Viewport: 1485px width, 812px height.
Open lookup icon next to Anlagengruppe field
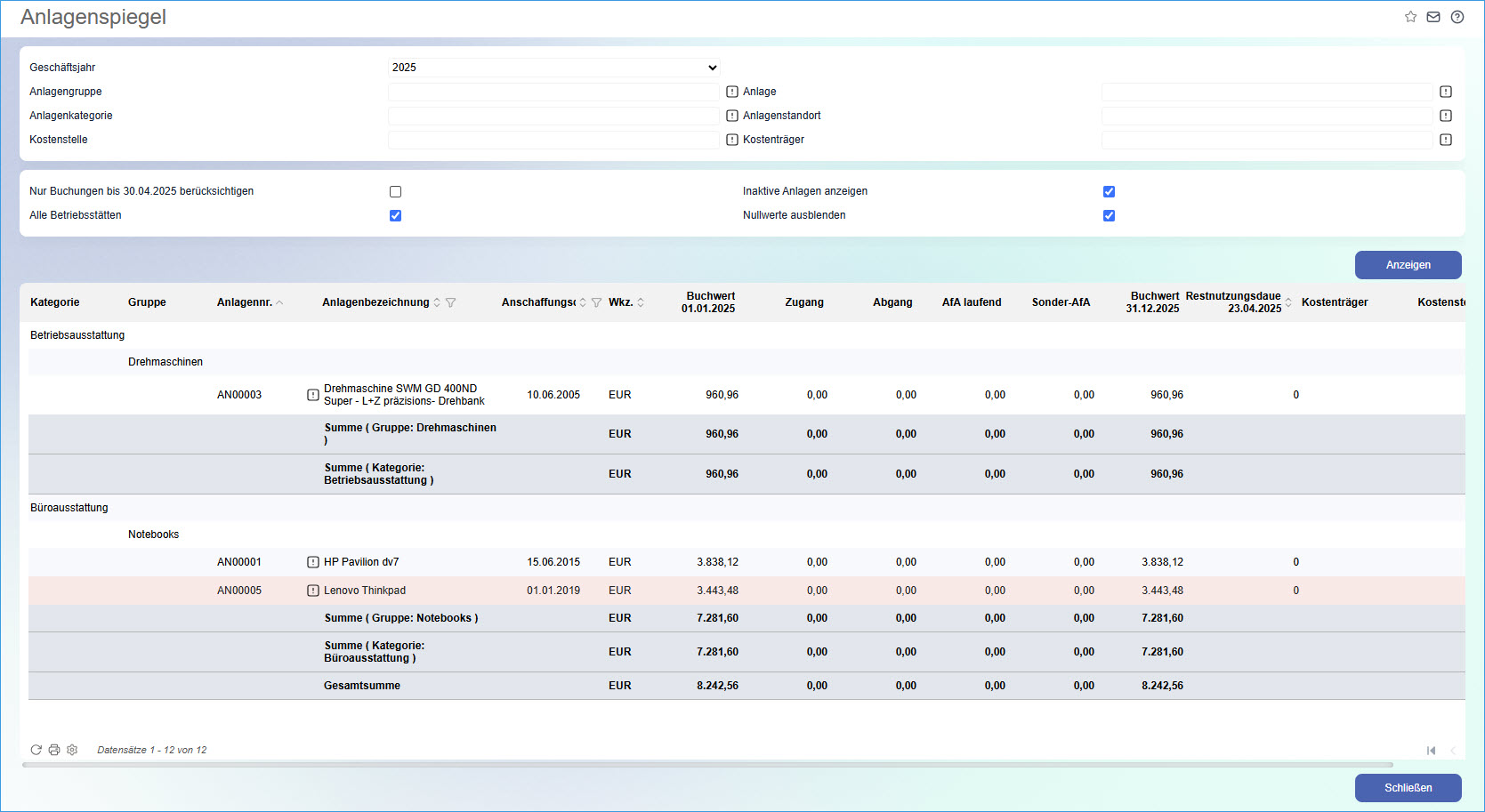(x=732, y=92)
